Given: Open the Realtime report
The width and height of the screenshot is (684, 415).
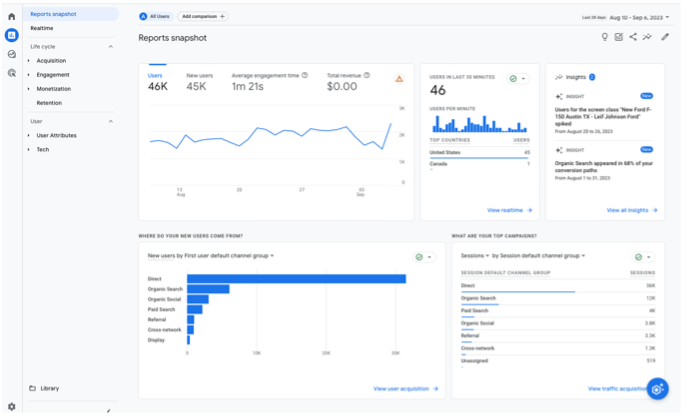Looking at the screenshot, I should 42,28.
